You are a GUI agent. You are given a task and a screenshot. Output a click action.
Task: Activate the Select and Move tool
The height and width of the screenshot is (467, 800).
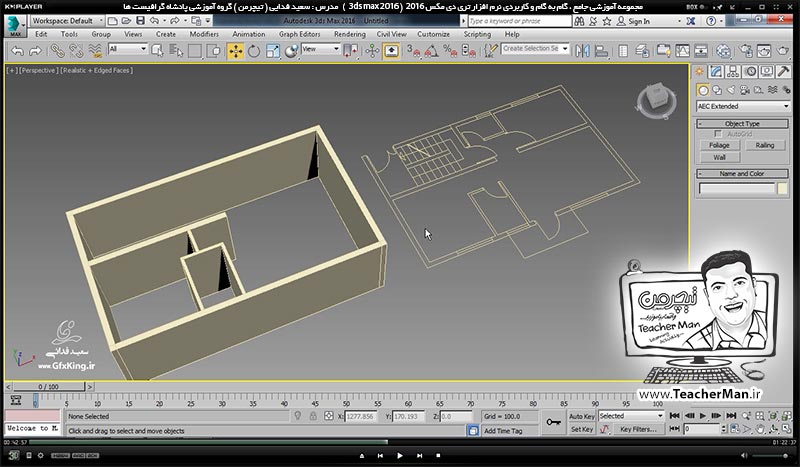tap(235, 51)
